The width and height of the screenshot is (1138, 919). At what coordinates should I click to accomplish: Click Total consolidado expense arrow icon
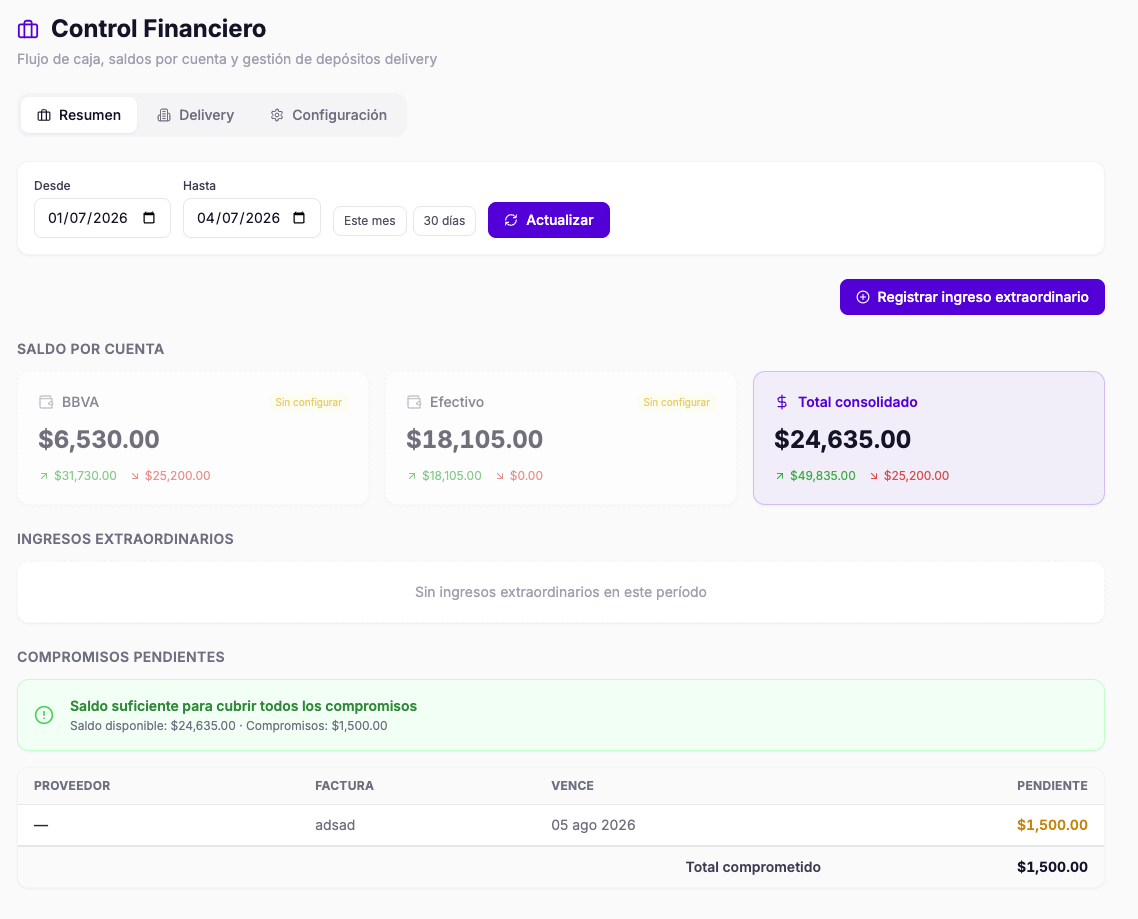click(874, 476)
